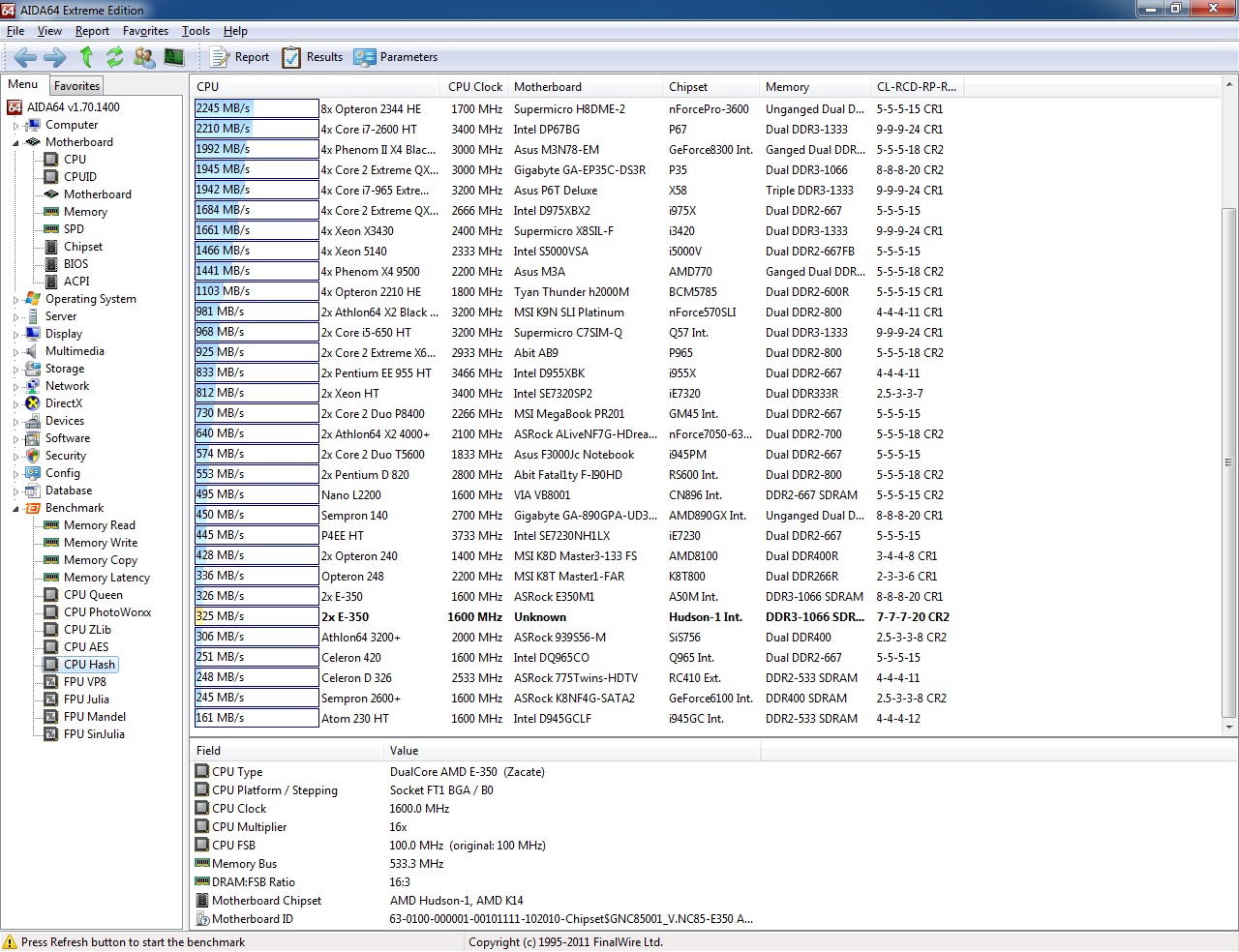Click the Database tree icon
Viewport: 1239px width, 952px height.
(x=33, y=491)
